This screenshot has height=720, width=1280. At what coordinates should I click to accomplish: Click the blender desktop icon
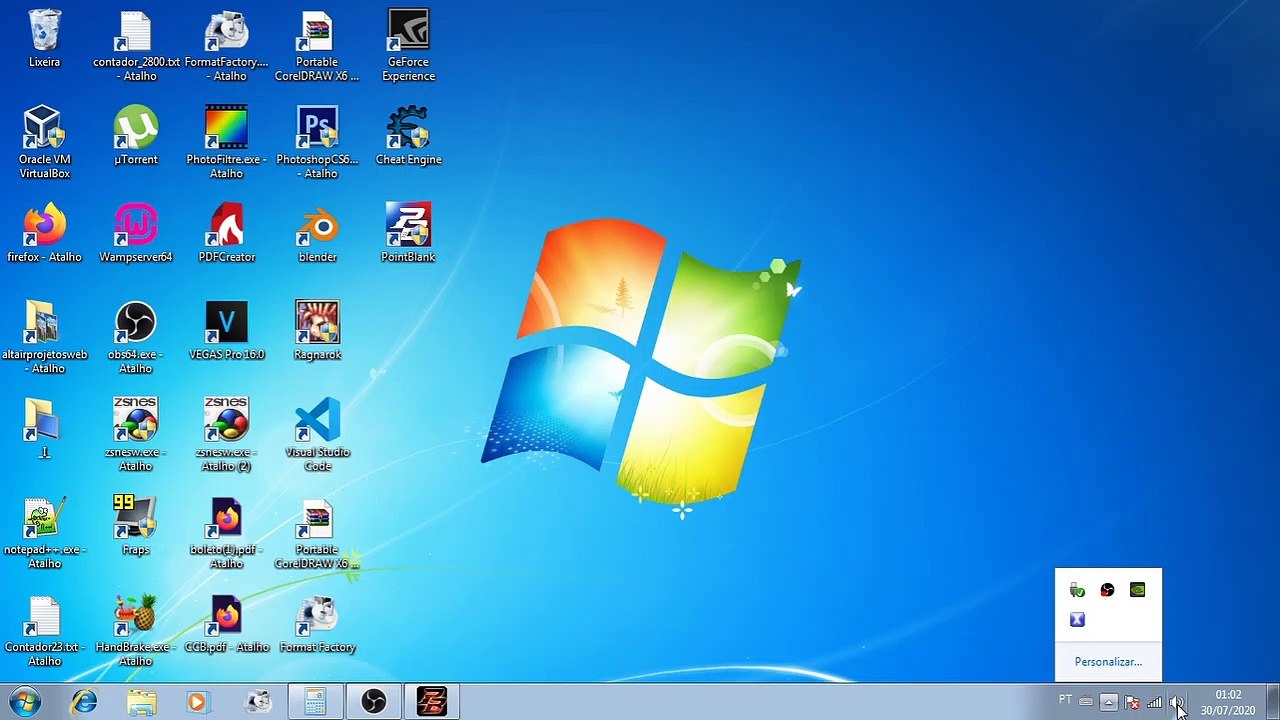click(x=317, y=233)
